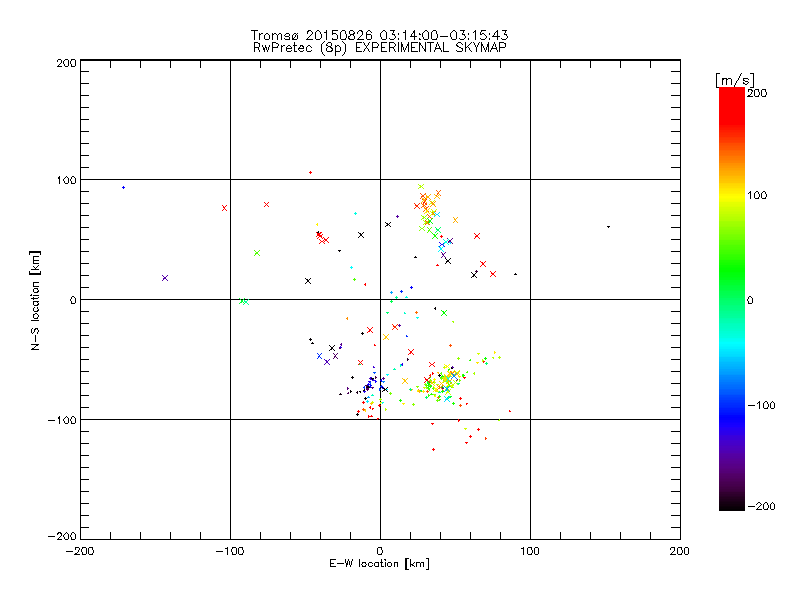Click the colorbar label '200' at the top

[757, 93]
